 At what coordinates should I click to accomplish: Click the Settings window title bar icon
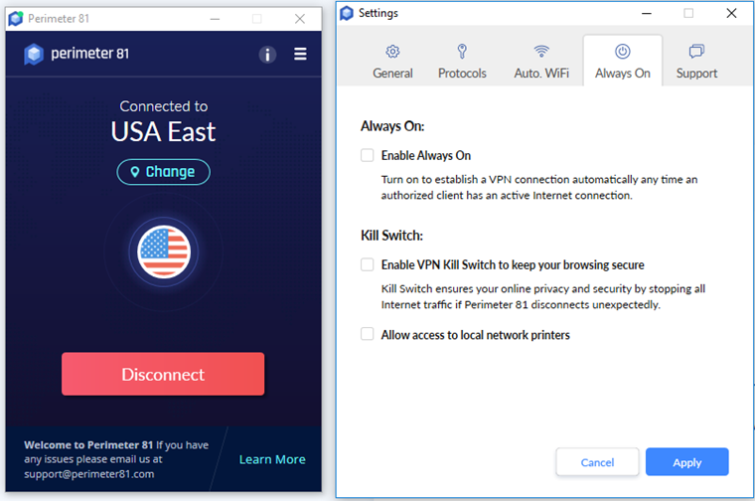347,13
